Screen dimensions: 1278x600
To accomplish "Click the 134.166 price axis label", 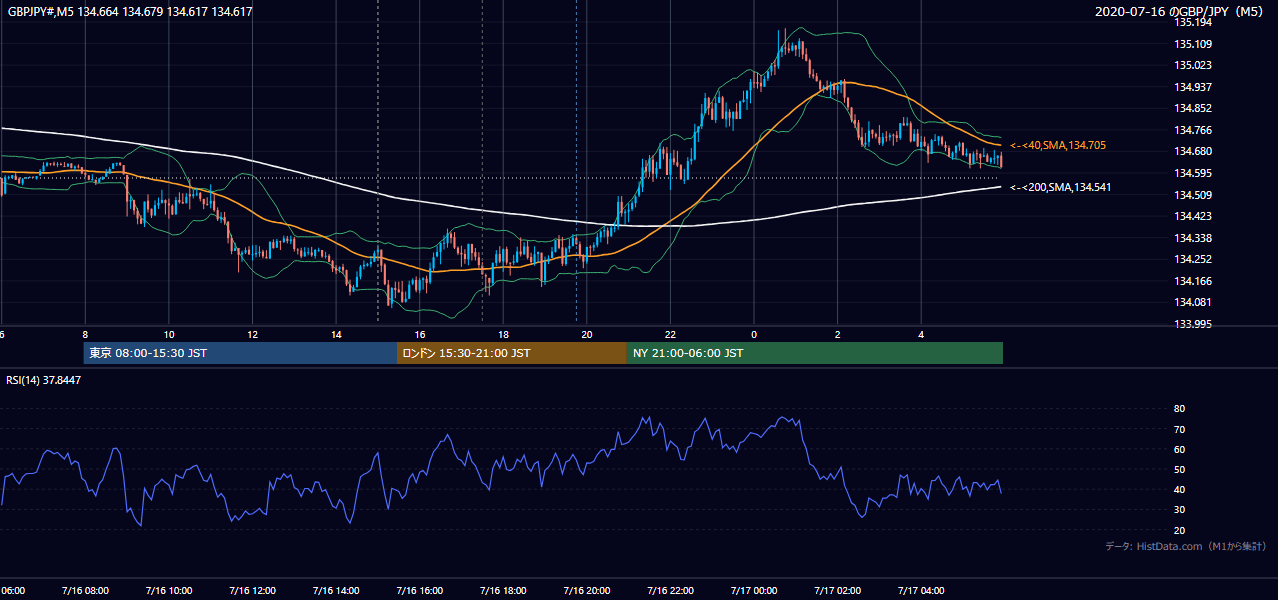I will click(x=1193, y=281).
